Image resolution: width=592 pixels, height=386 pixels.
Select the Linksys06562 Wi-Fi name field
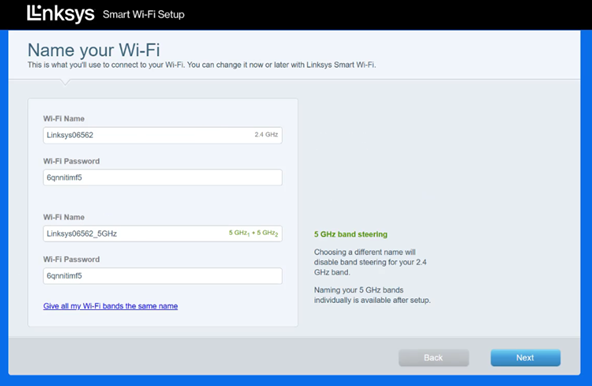tap(163, 135)
